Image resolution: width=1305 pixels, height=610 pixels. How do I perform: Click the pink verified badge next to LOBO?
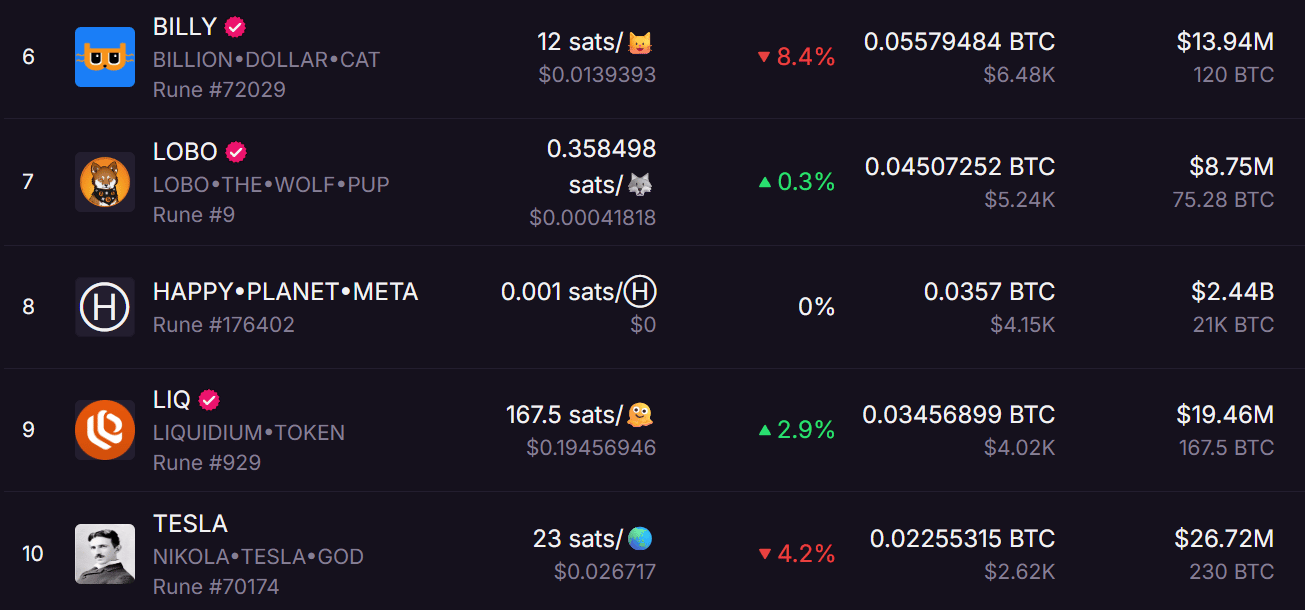(x=236, y=152)
